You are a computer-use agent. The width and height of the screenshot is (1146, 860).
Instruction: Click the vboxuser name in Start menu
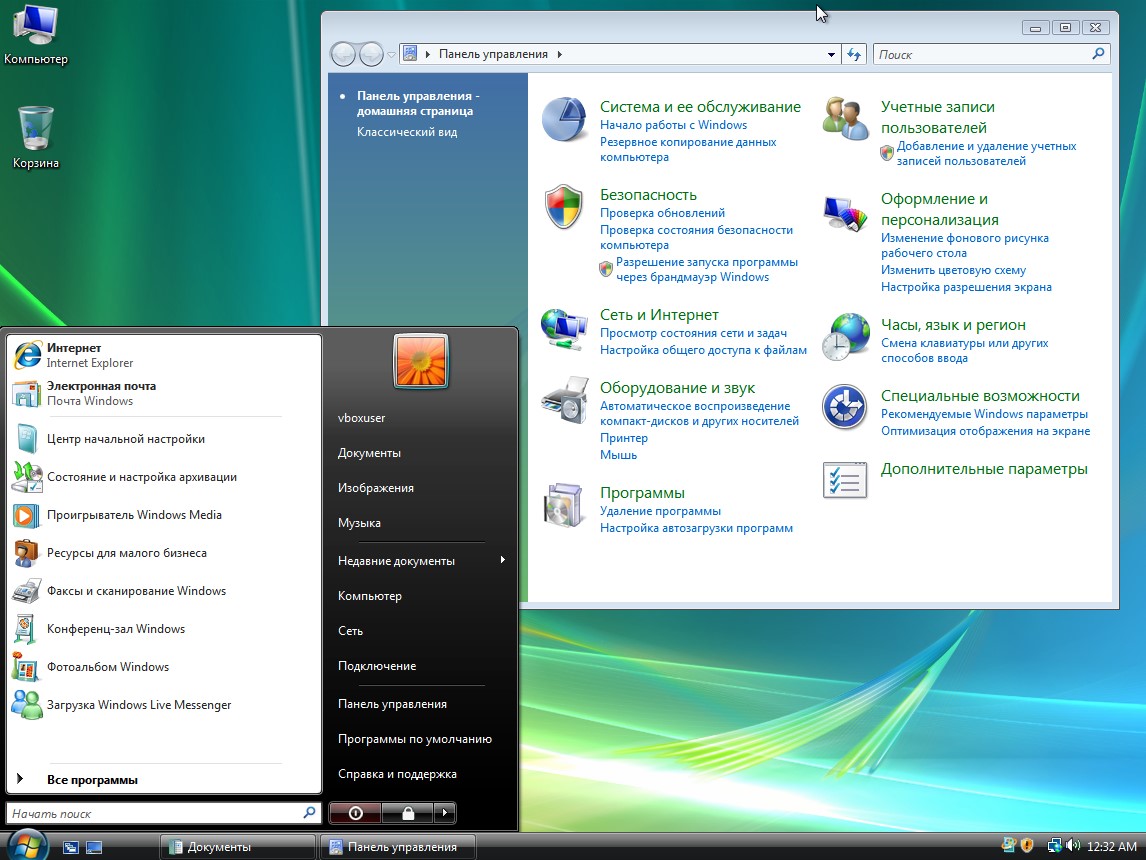pyautogui.click(x=361, y=418)
